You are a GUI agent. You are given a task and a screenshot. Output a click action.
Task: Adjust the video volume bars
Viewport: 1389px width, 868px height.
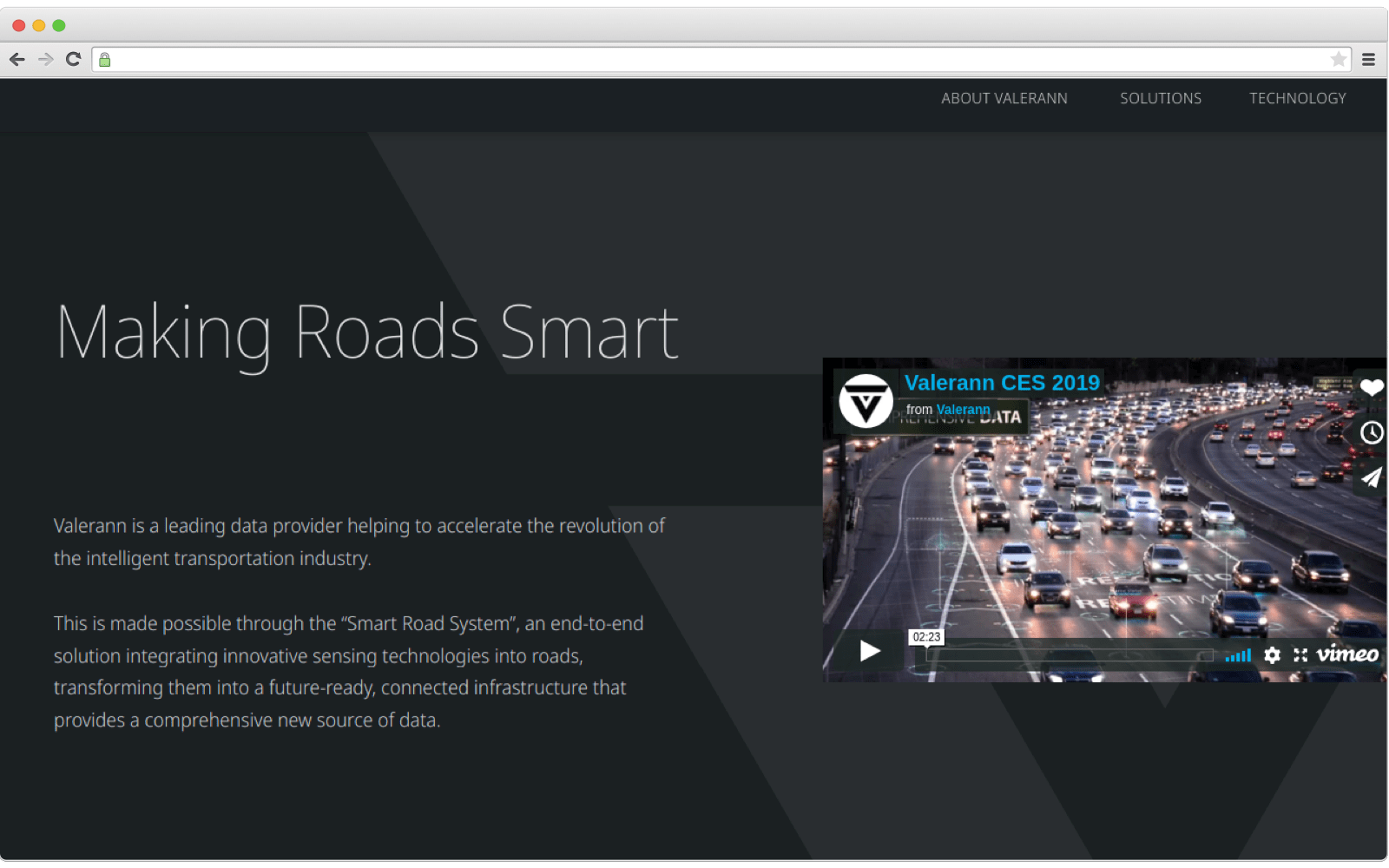pyautogui.click(x=1238, y=655)
